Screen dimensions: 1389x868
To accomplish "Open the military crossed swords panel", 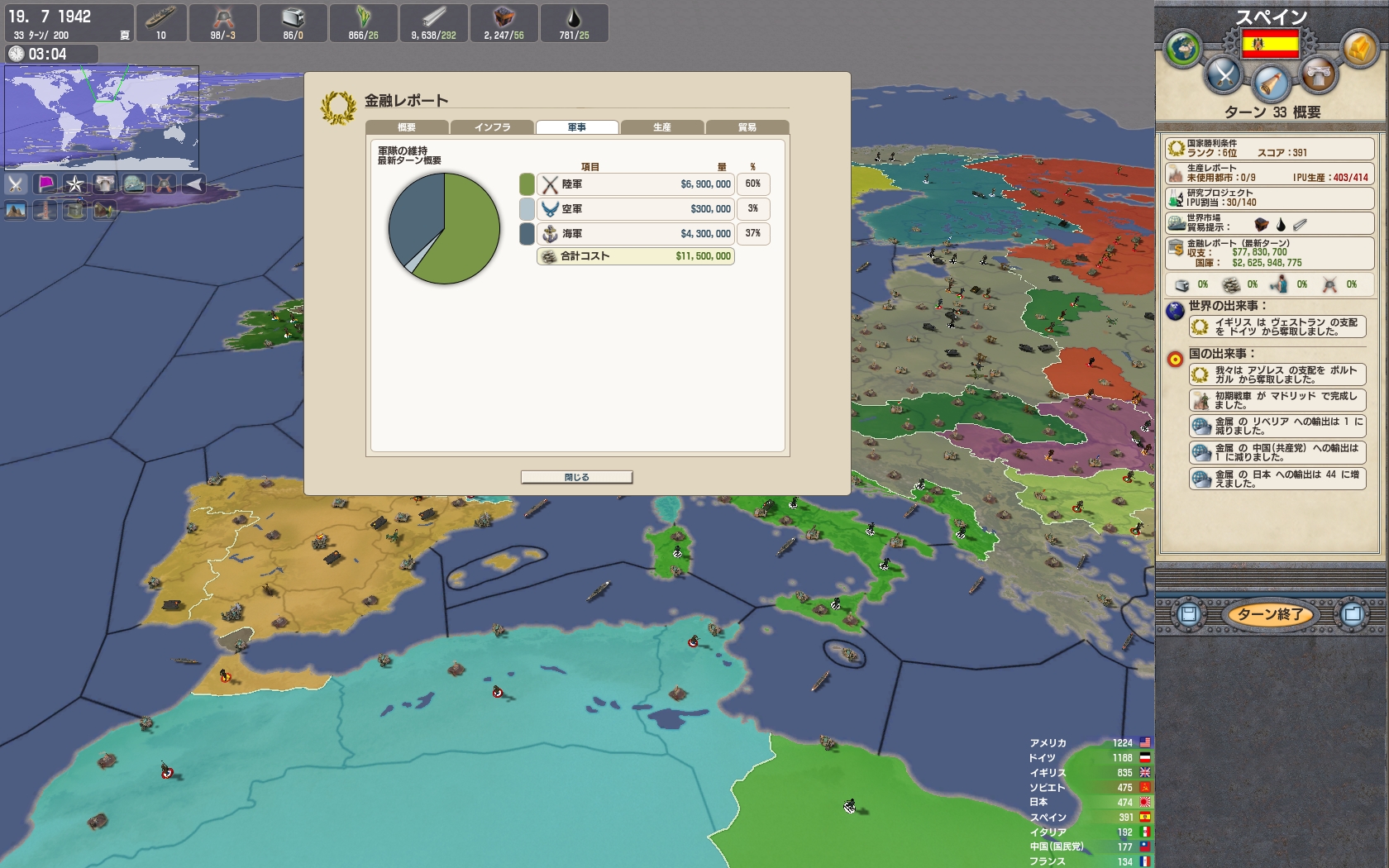I will [1224, 76].
